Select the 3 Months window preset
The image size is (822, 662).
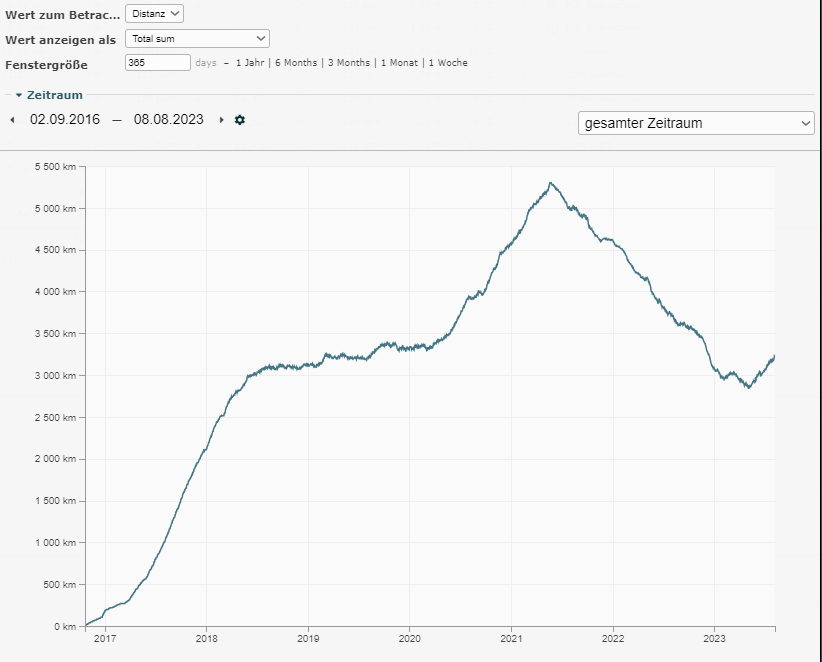point(349,63)
